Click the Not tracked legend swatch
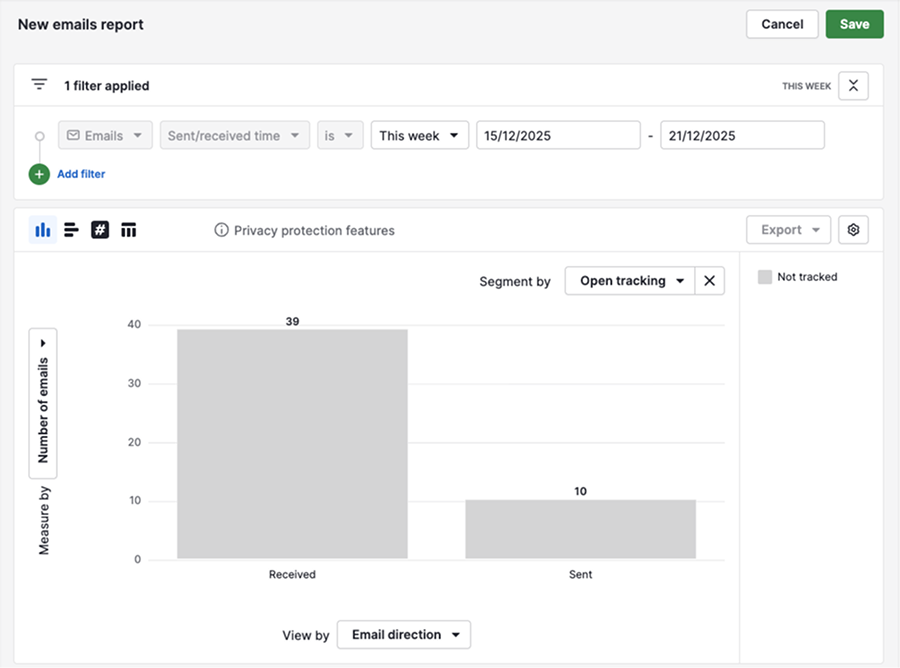The height and width of the screenshot is (668, 900). click(x=765, y=277)
